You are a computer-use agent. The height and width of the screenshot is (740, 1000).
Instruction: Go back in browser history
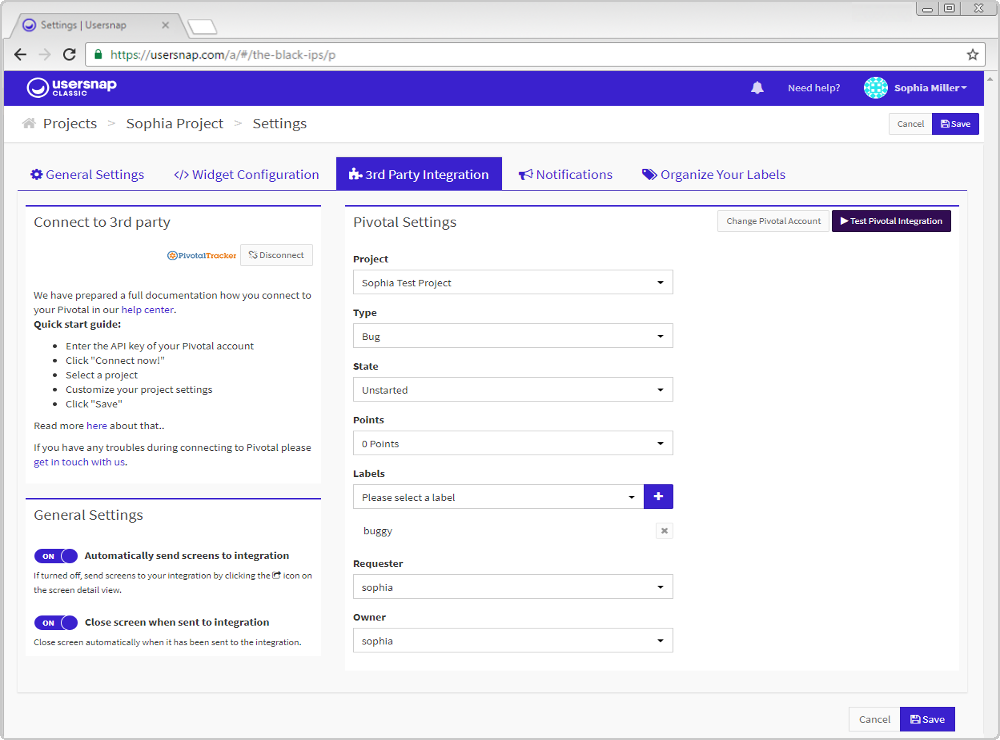[20, 55]
